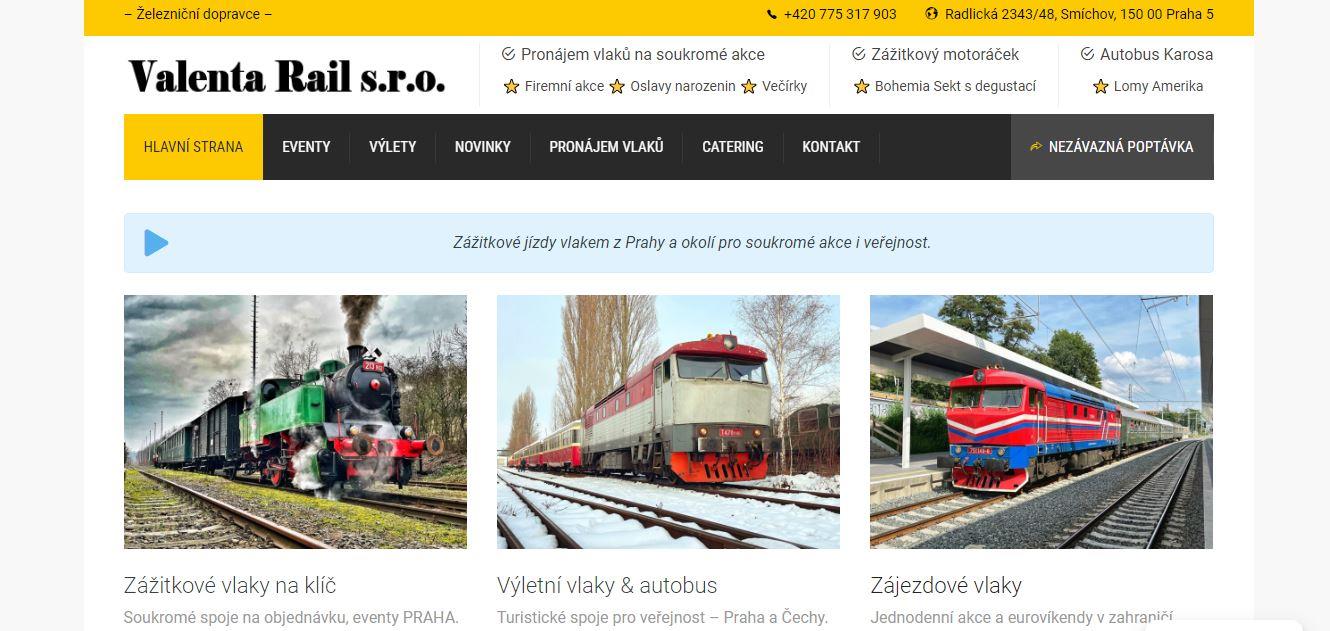The image size is (1330, 631).
Task: Click the blue play arrow icon in banner
Action: pos(156,243)
